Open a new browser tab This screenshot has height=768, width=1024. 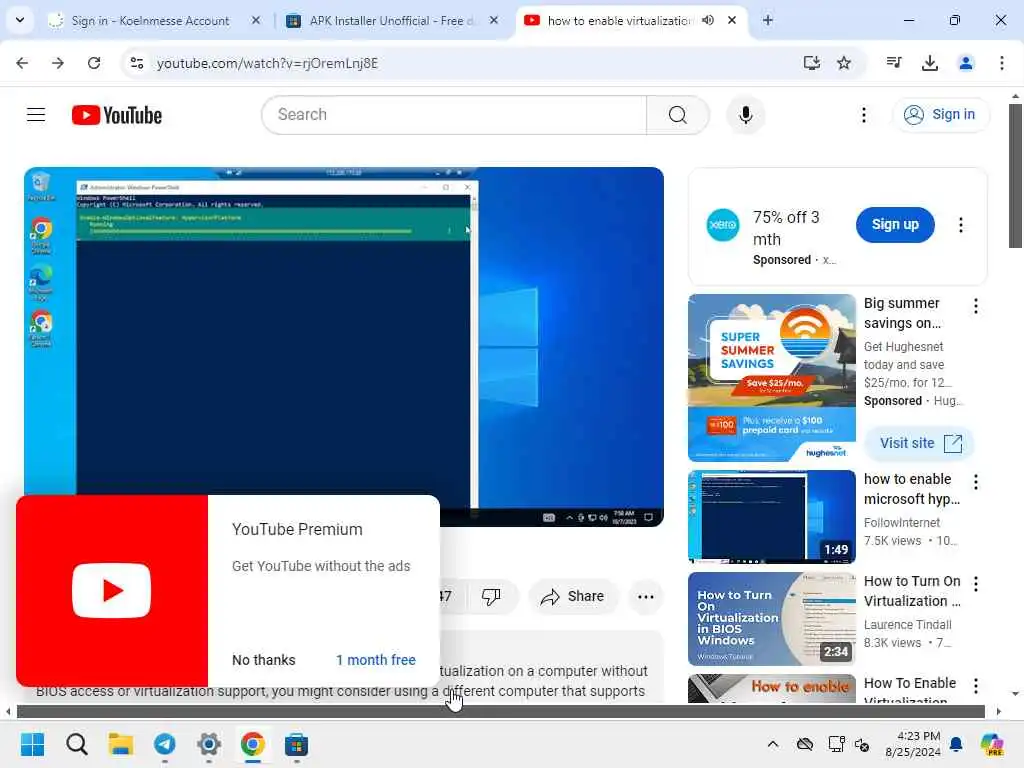(767, 20)
